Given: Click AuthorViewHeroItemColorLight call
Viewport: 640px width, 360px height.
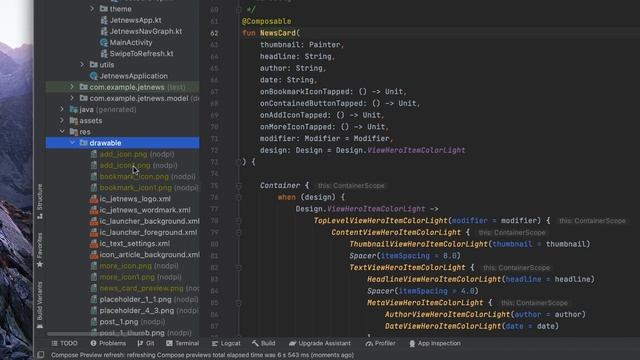Looking at the screenshot, I should (448, 314).
